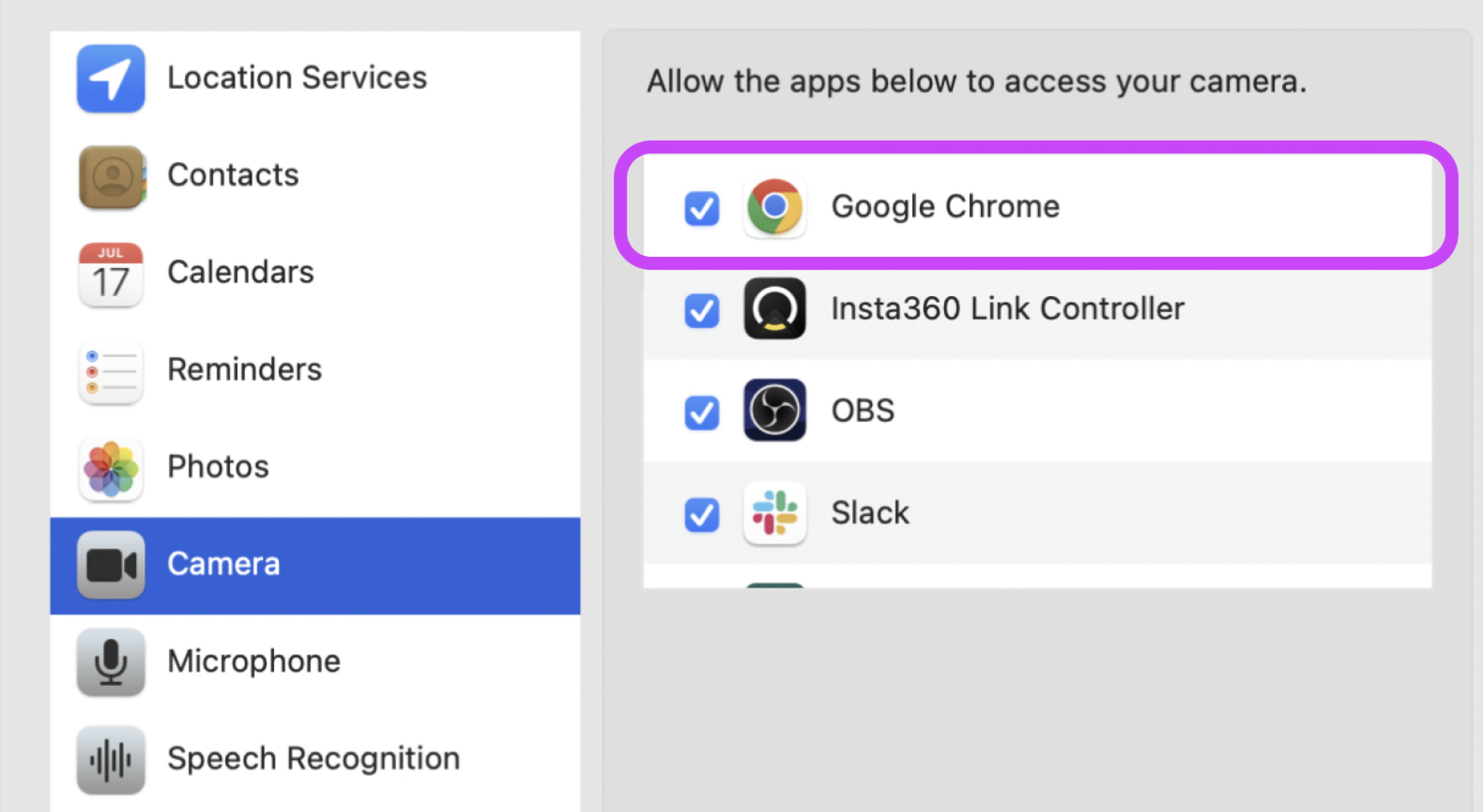Click the Insta360 Link Controller icon

[x=775, y=308]
